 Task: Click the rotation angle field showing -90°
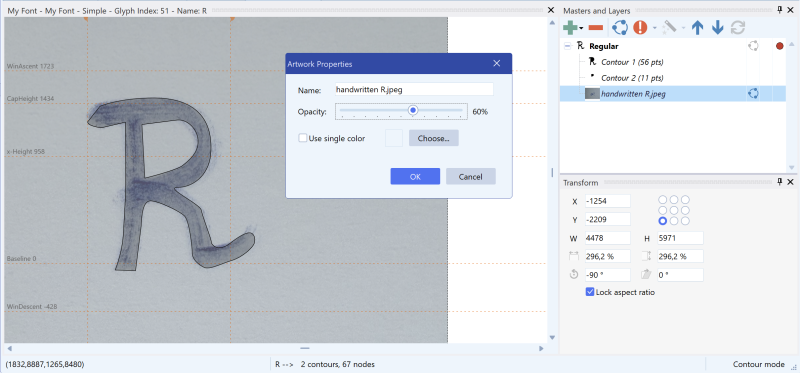coord(607,275)
